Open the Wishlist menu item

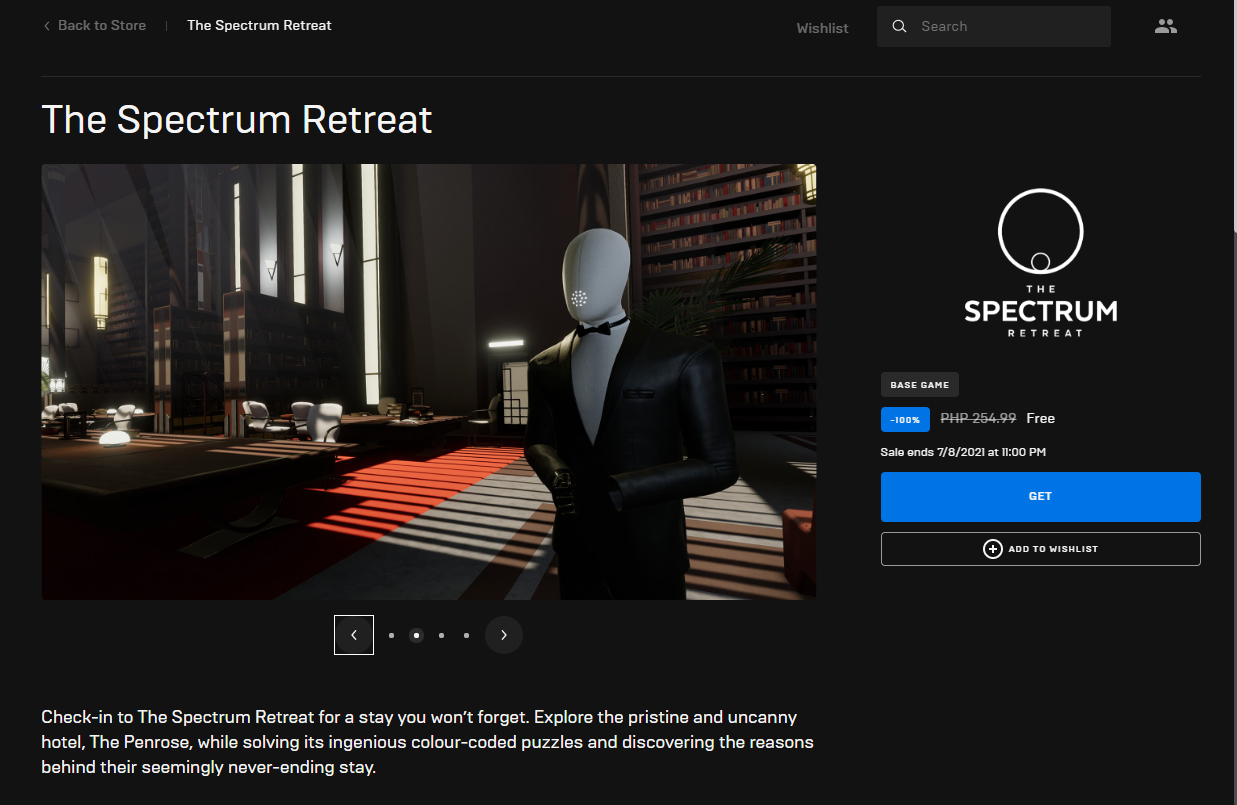[x=822, y=28]
